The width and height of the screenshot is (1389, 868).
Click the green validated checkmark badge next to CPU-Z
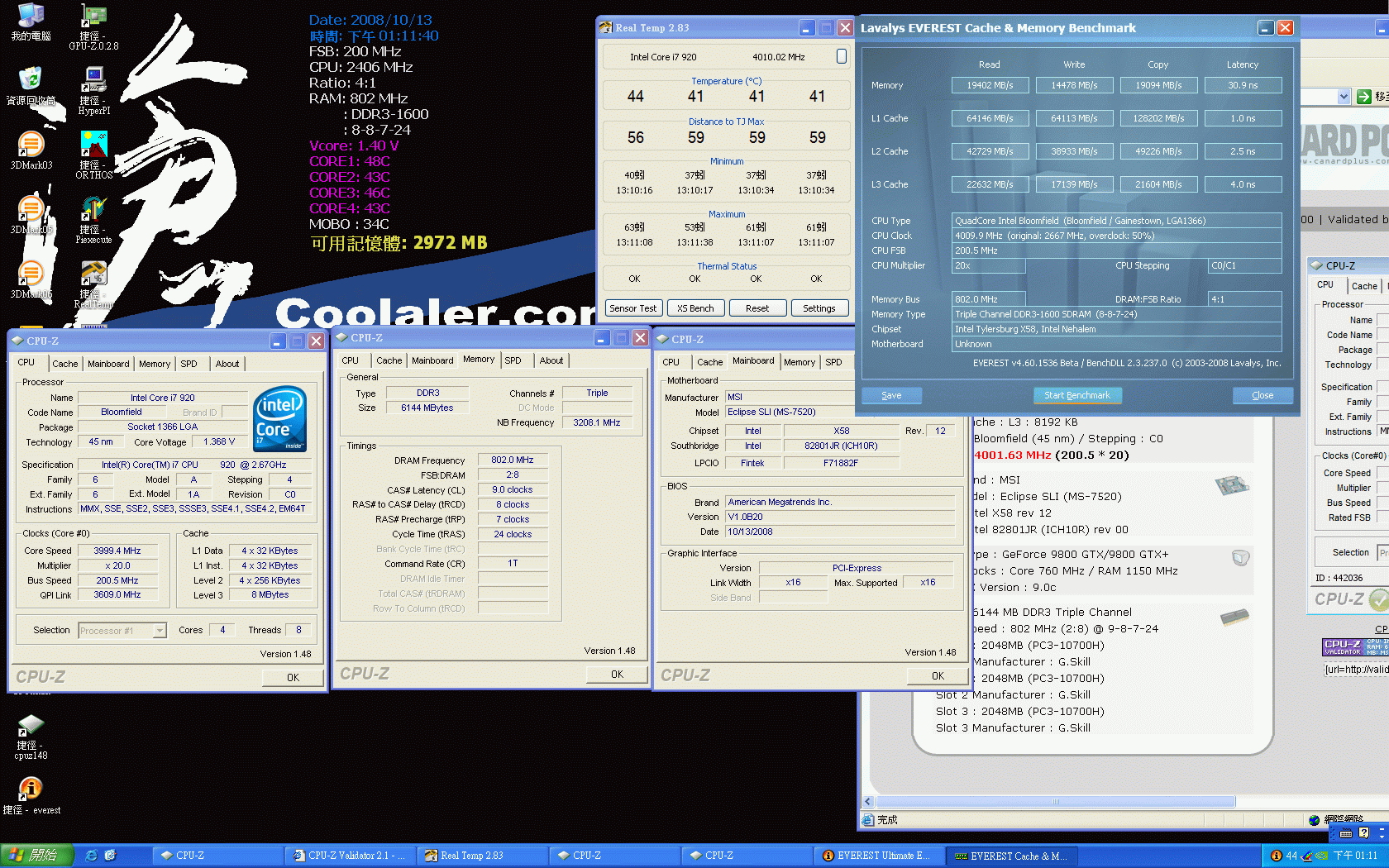[x=1378, y=599]
